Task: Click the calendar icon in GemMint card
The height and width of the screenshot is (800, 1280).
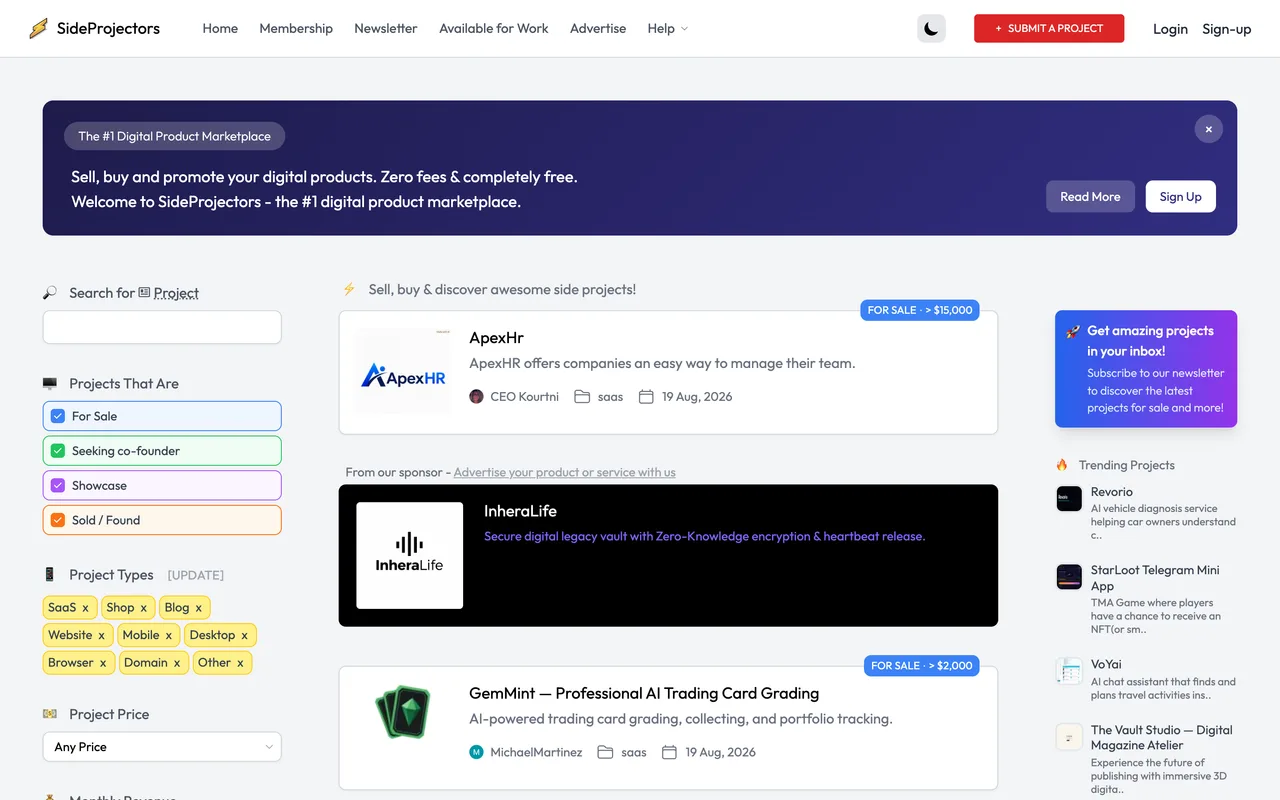Action: [670, 752]
